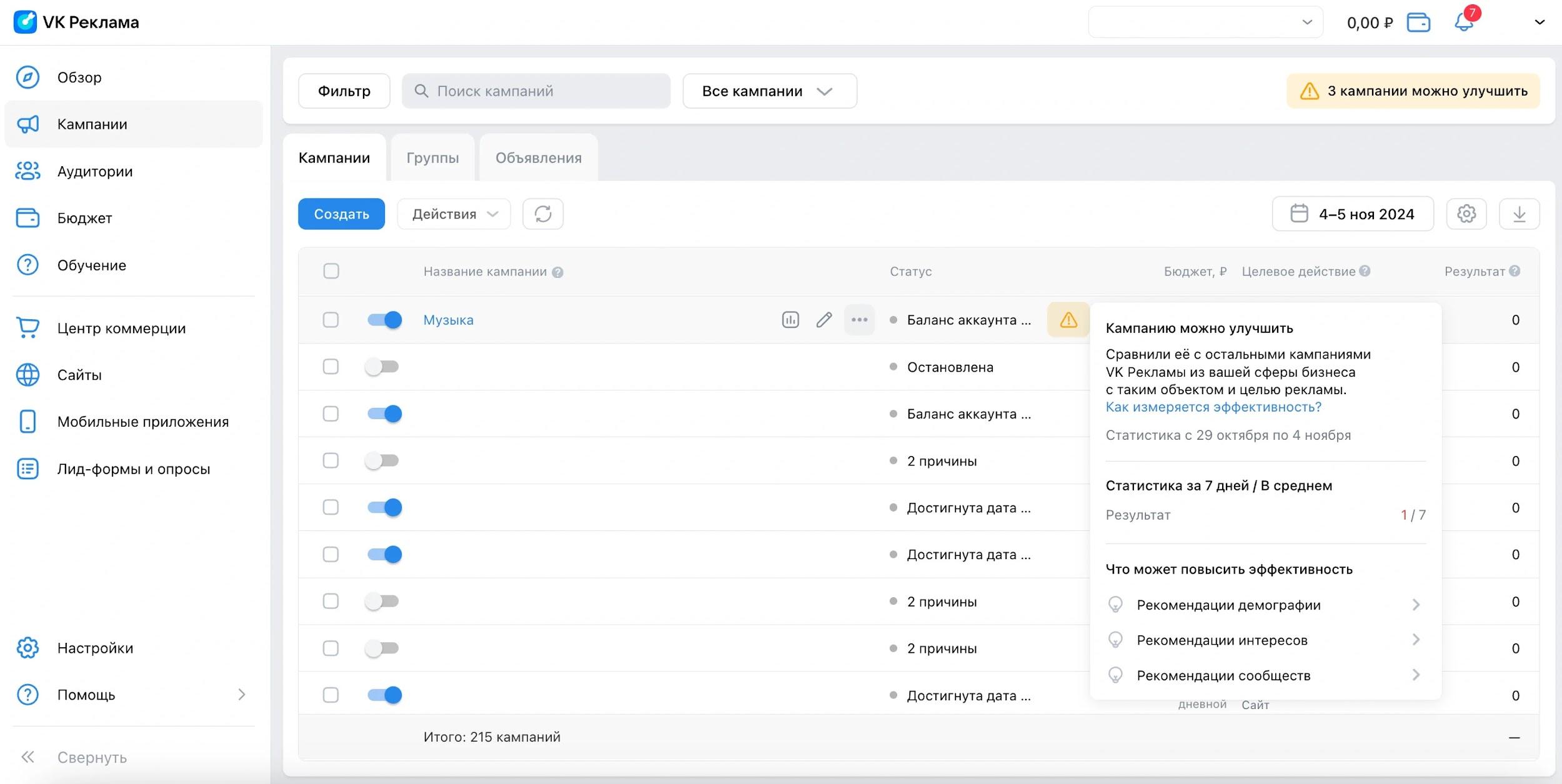Screen dimensions: 1562x784
Task: Click the Статус column header
Action: (x=910, y=272)
